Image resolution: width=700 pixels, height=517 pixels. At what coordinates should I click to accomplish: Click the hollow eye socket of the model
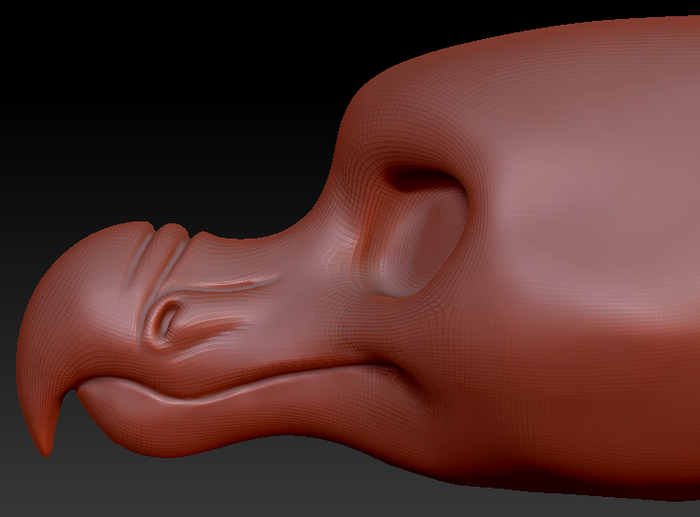click(x=412, y=232)
